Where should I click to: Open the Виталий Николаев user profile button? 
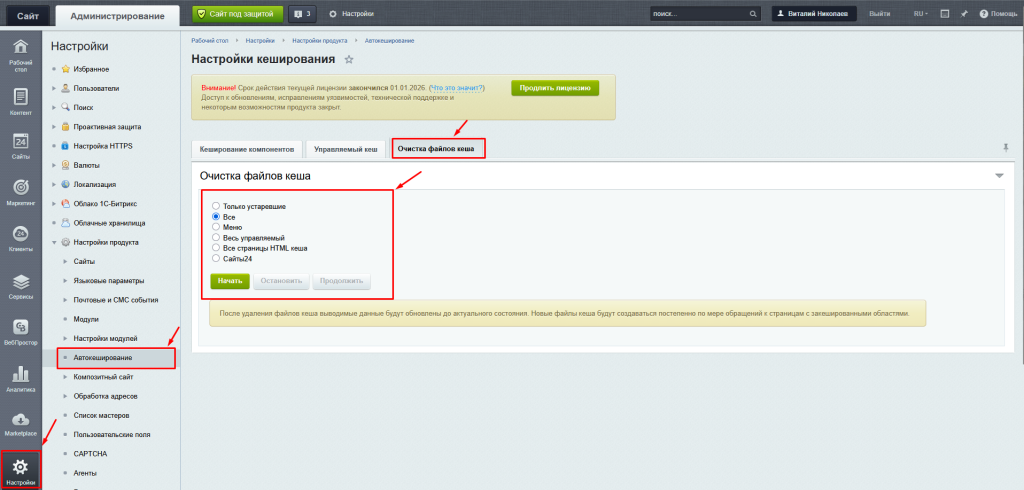click(814, 14)
